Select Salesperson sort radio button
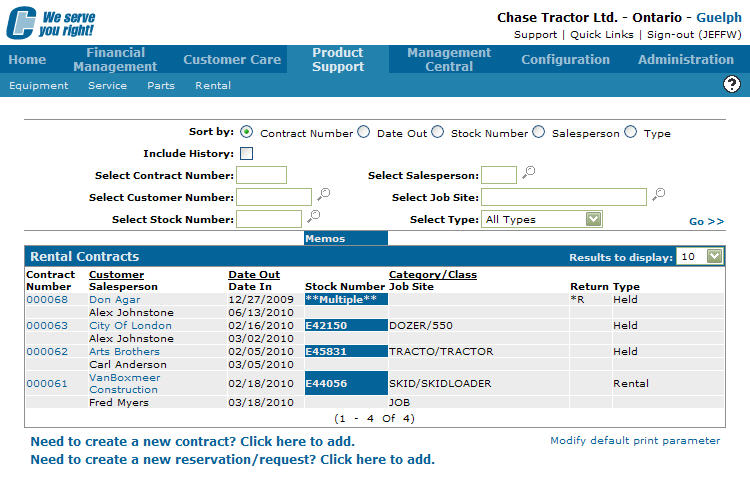Screen dimensions: 750x486 point(539,132)
